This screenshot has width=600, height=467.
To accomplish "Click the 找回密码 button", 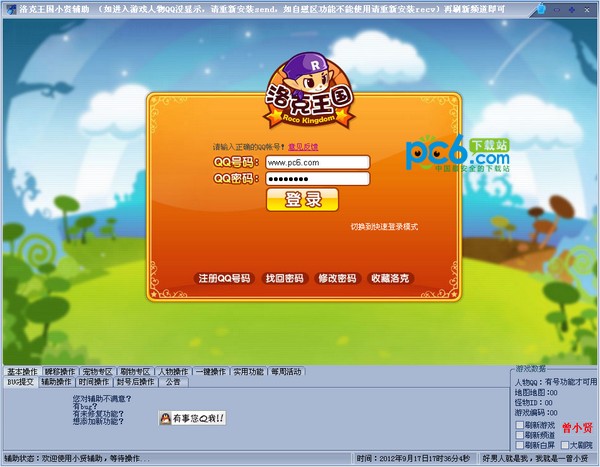I will (284, 278).
